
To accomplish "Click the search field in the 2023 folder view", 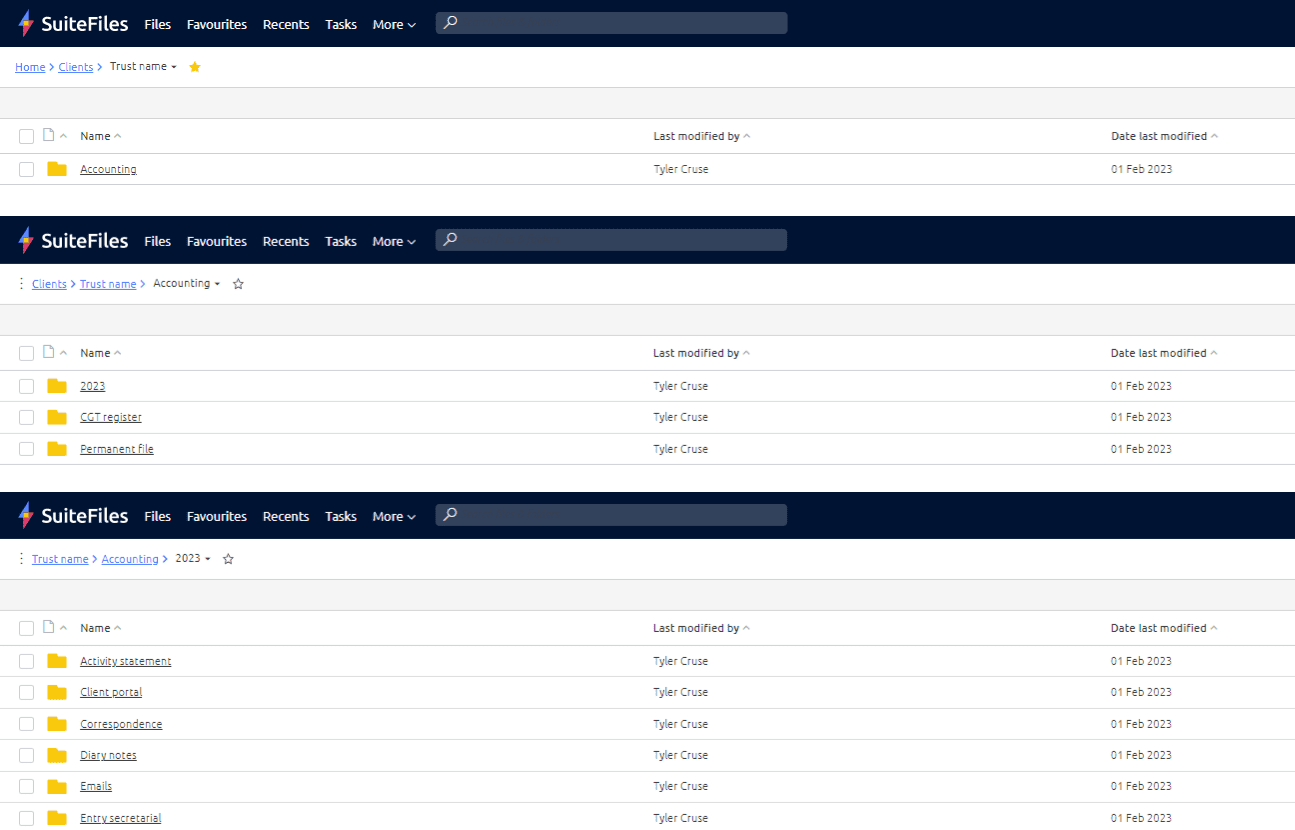I will tap(611, 515).
